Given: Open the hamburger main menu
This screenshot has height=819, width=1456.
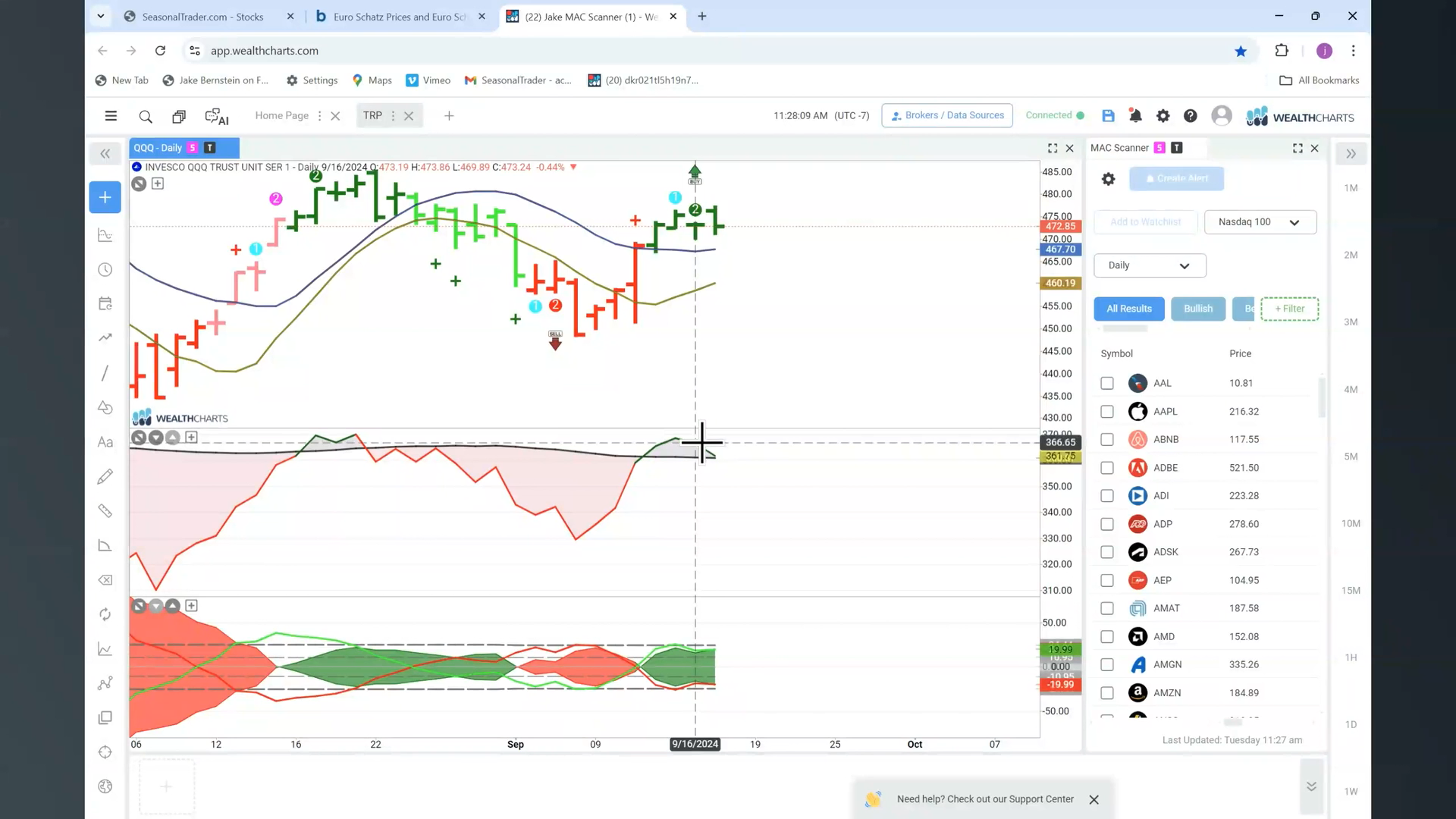Looking at the screenshot, I should (111, 116).
